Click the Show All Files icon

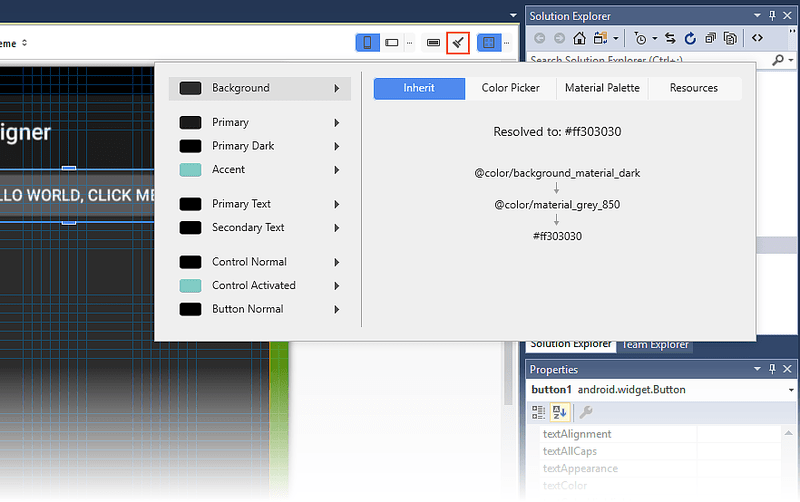730,38
